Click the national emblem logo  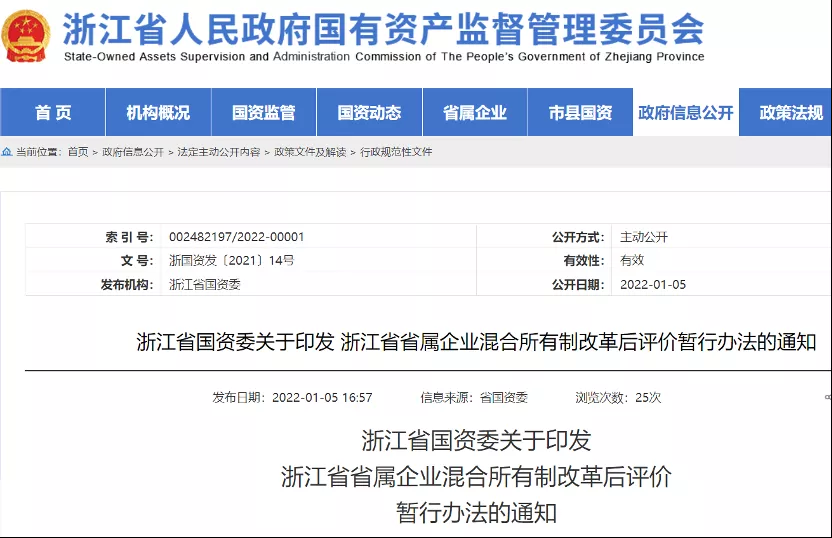(26, 37)
